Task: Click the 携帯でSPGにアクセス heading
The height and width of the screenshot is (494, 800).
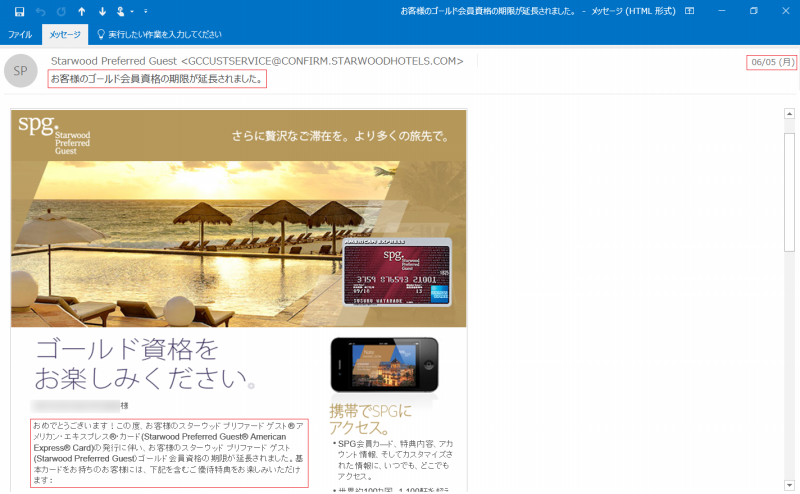Action: tap(370, 419)
